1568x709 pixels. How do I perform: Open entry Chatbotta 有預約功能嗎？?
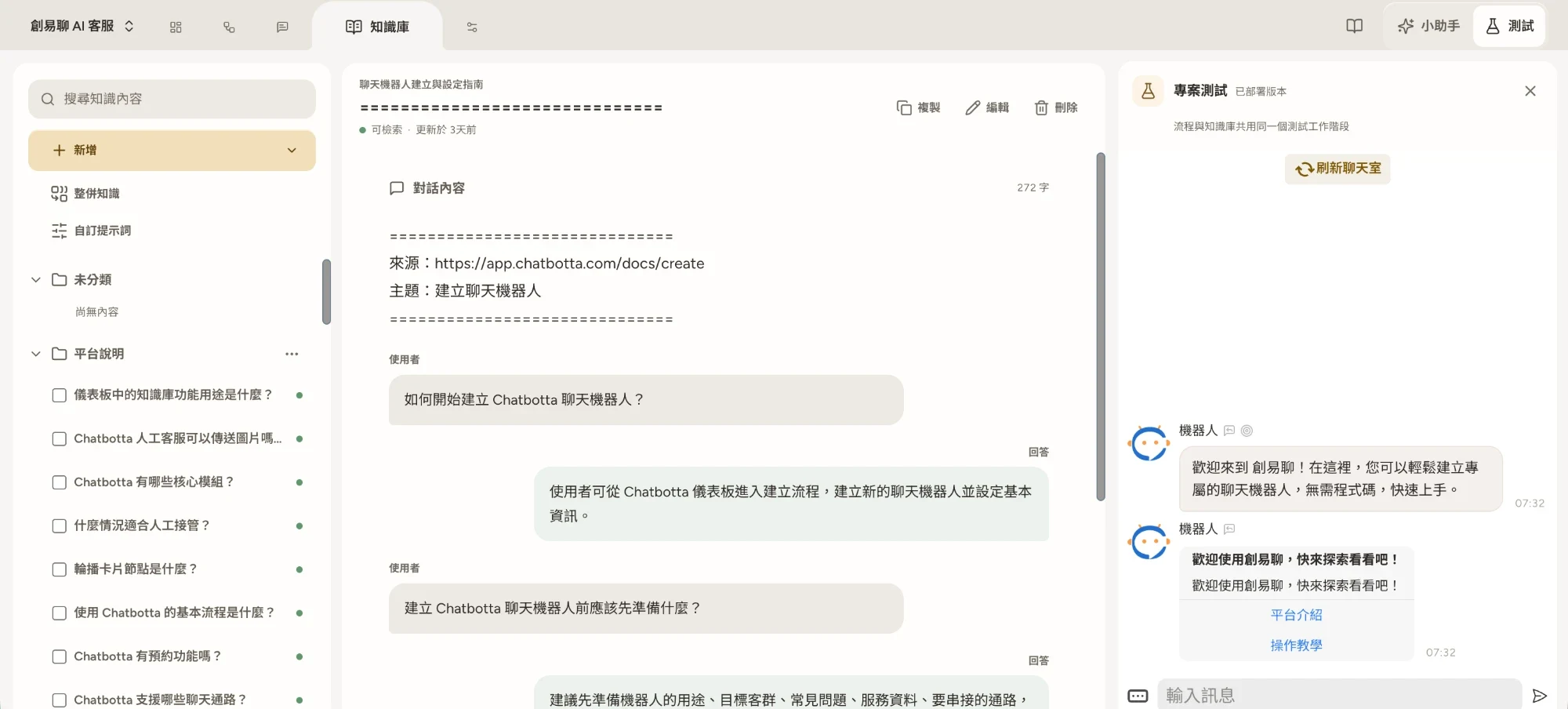(148, 656)
